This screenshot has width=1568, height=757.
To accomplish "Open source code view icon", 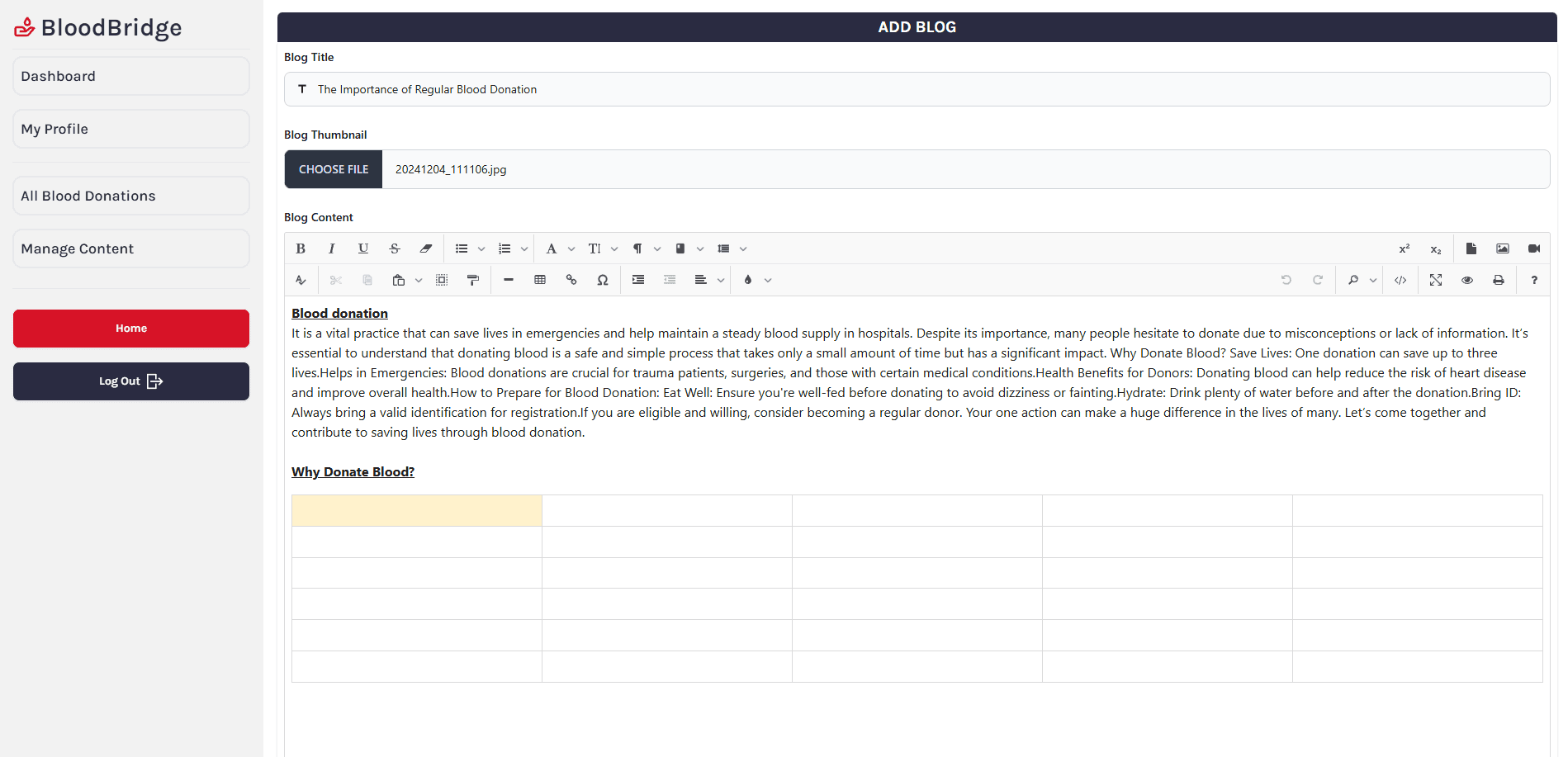I will tap(1400, 280).
